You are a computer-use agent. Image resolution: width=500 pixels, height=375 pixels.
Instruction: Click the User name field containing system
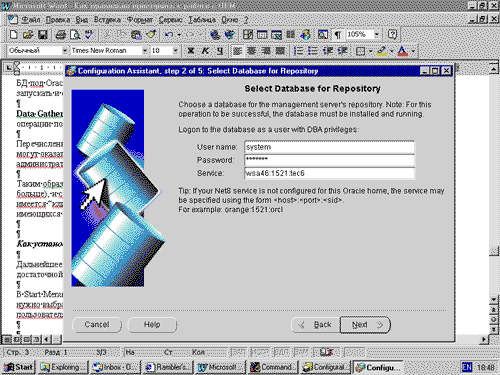[329, 147]
